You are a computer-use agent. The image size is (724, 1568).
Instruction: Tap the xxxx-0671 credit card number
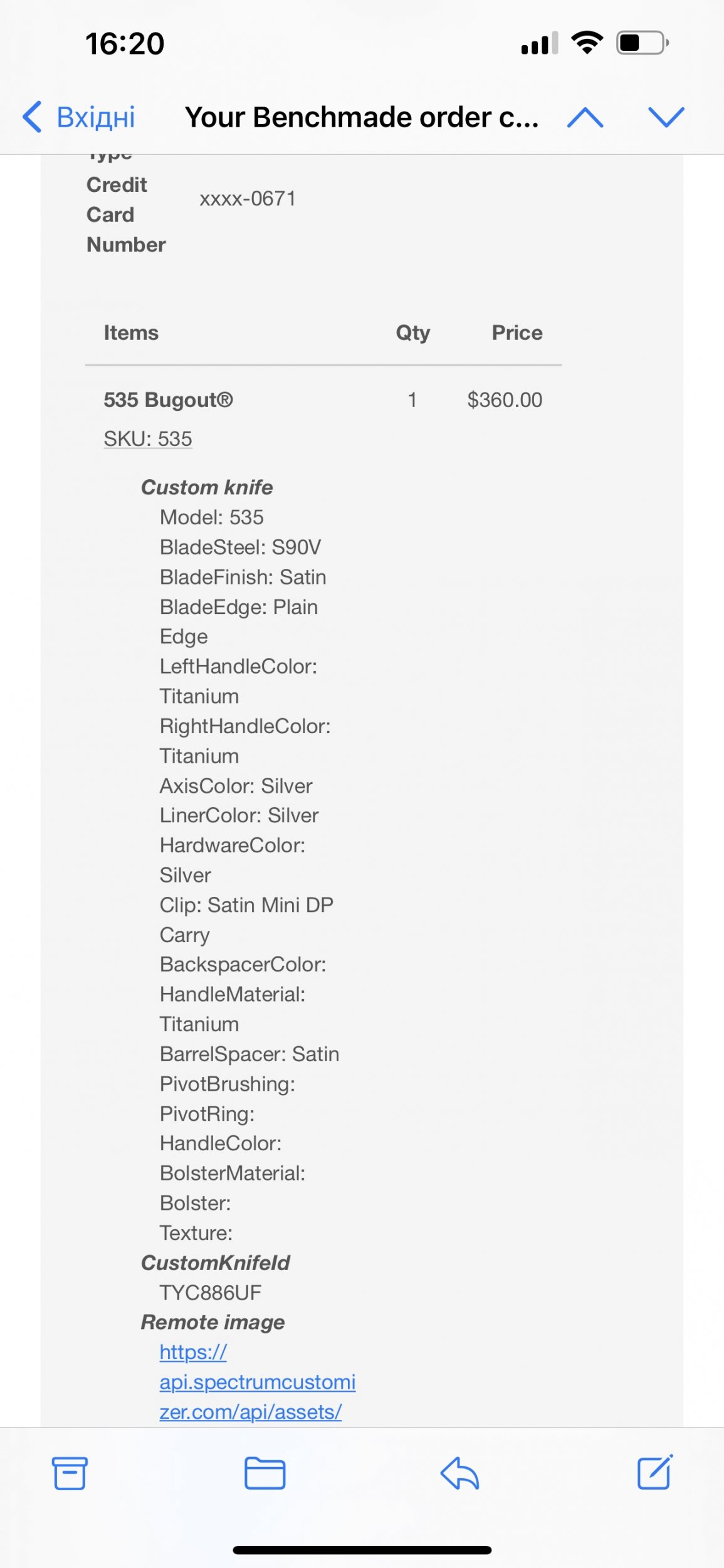(248, 199)
